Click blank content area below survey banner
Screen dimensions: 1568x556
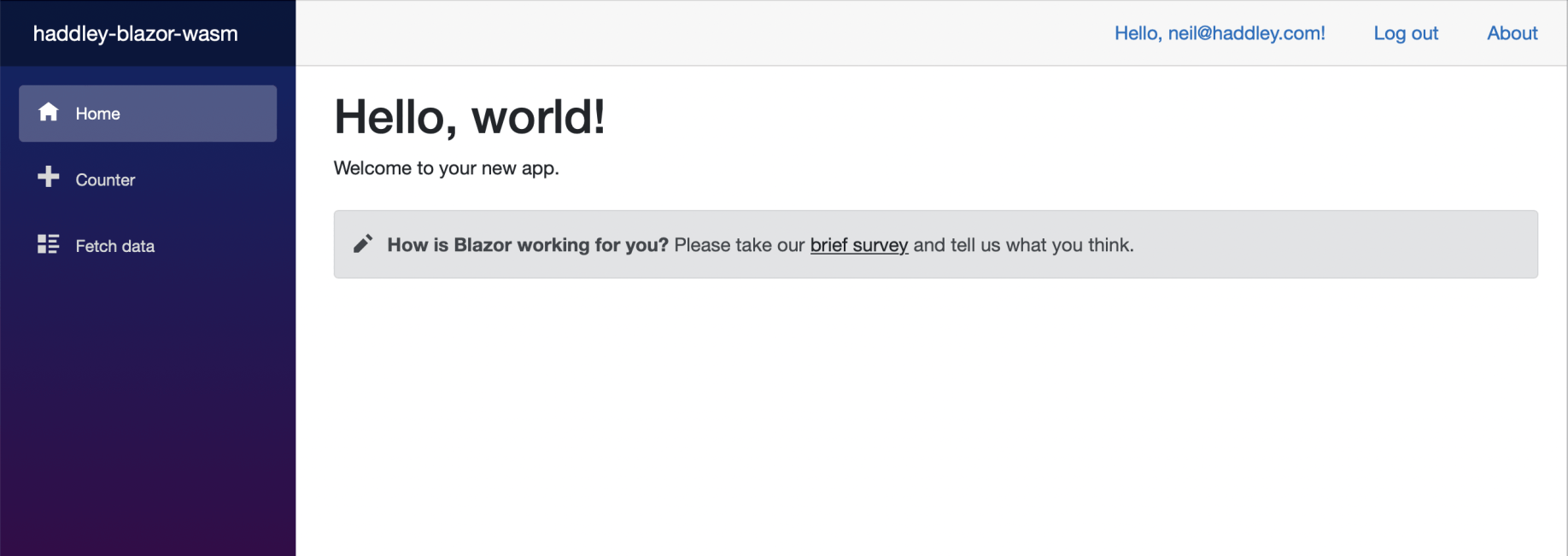pos(931,410)
